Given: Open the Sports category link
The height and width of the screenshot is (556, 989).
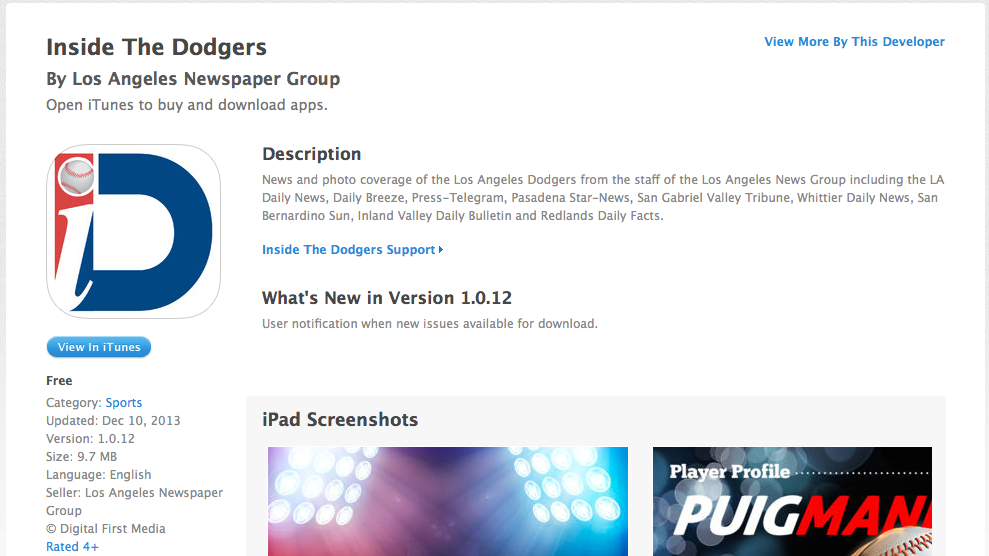Looking at the screenshot, I should tap(124, 402).
